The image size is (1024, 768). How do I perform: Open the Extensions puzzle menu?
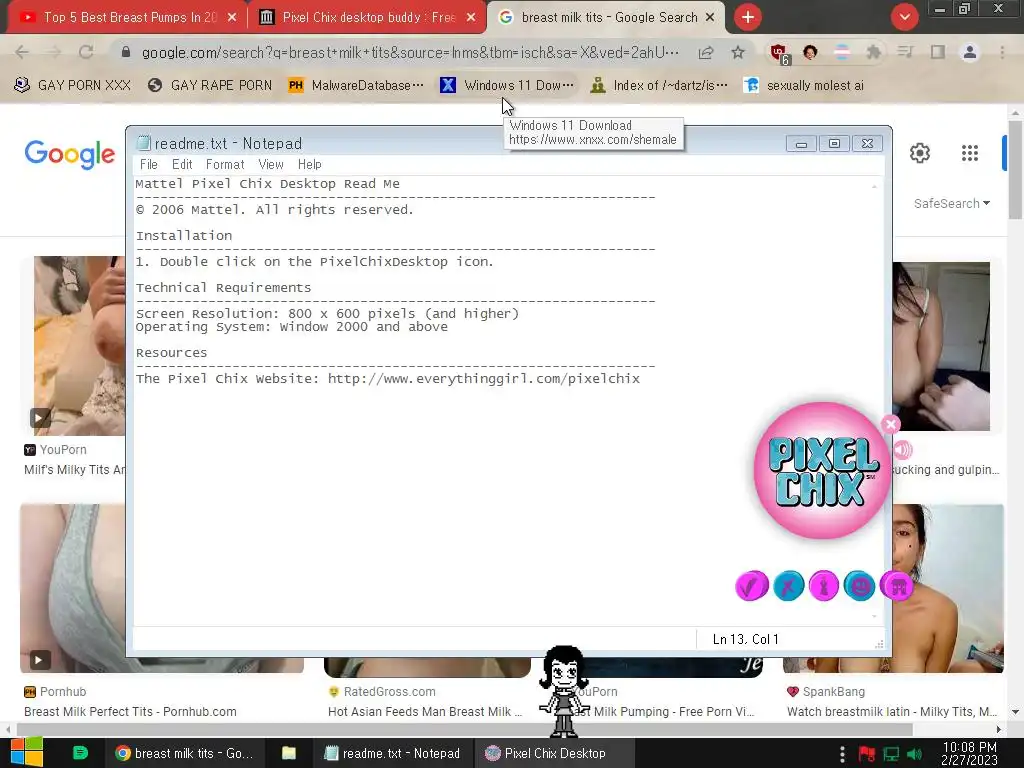click(x=874, y=52)
